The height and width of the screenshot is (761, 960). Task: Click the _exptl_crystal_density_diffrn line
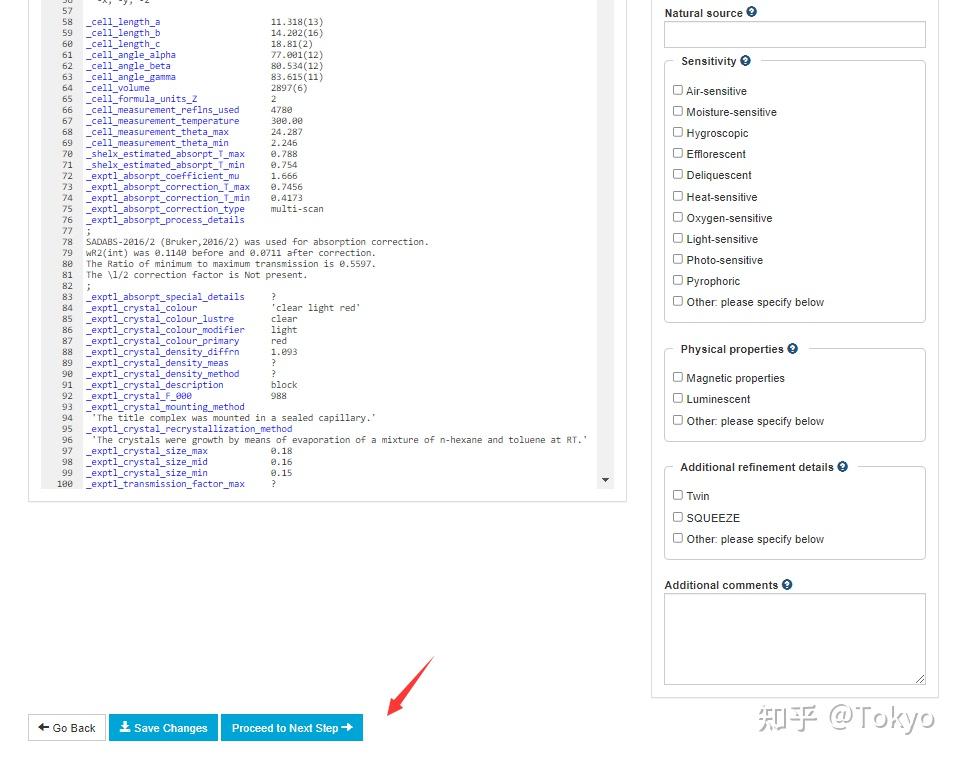pos(192,352)
